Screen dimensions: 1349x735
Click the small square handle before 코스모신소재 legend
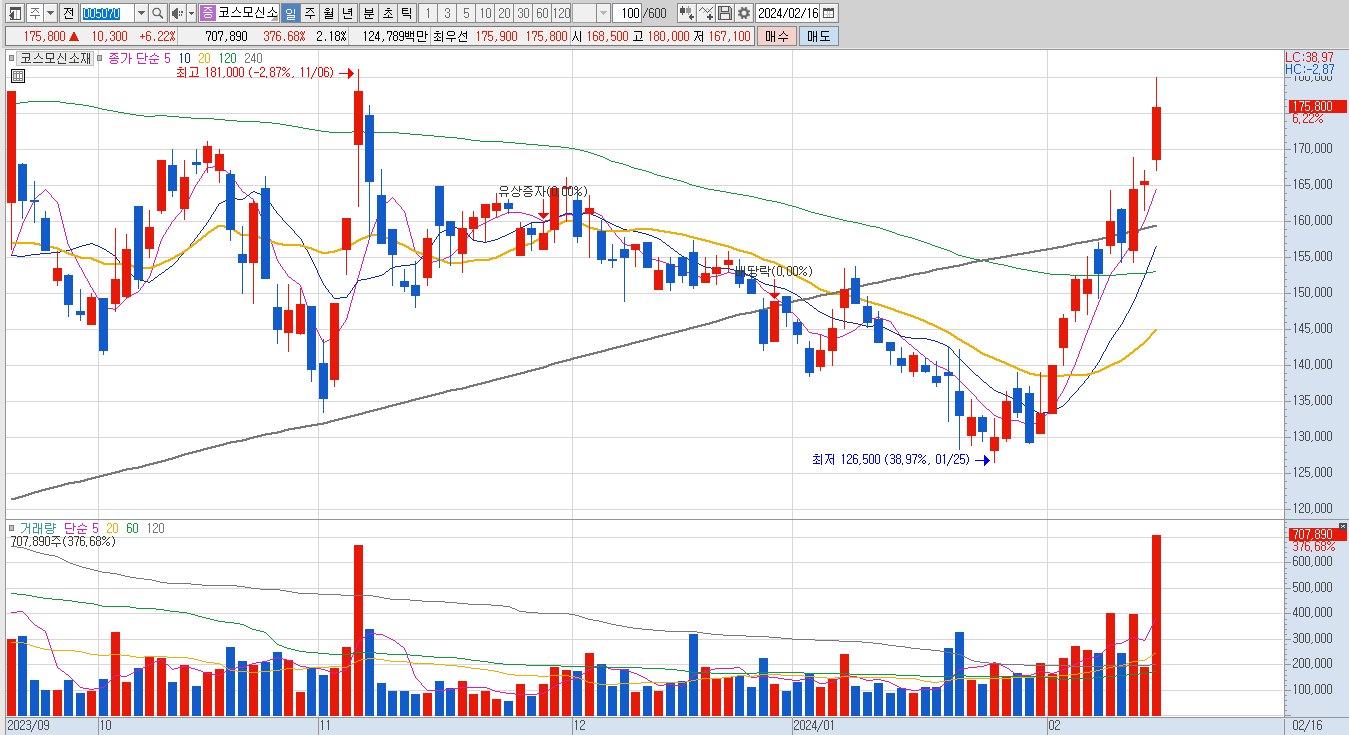click(x=13, y=58)
